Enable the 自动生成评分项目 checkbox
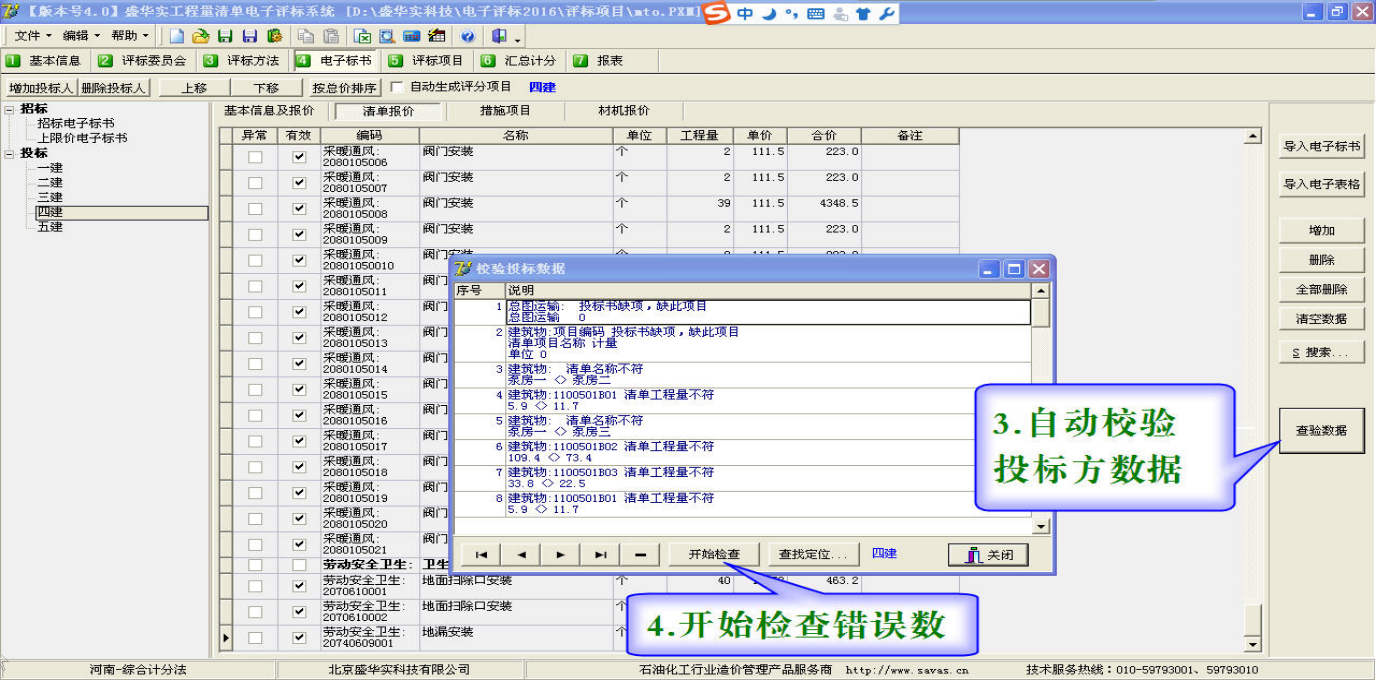The image size is (1376, 680). coord(397,87)
